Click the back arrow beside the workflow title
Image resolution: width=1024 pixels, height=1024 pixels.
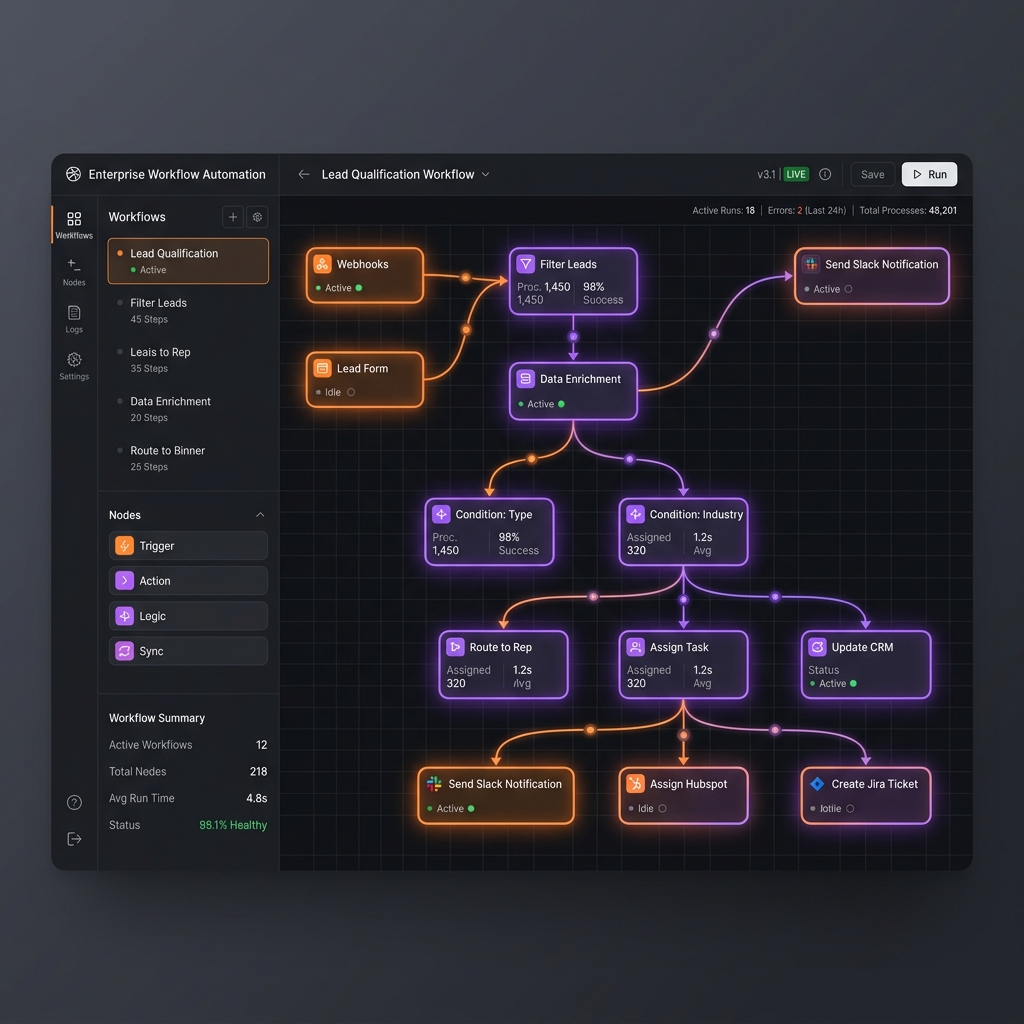(x=304, y=174)
